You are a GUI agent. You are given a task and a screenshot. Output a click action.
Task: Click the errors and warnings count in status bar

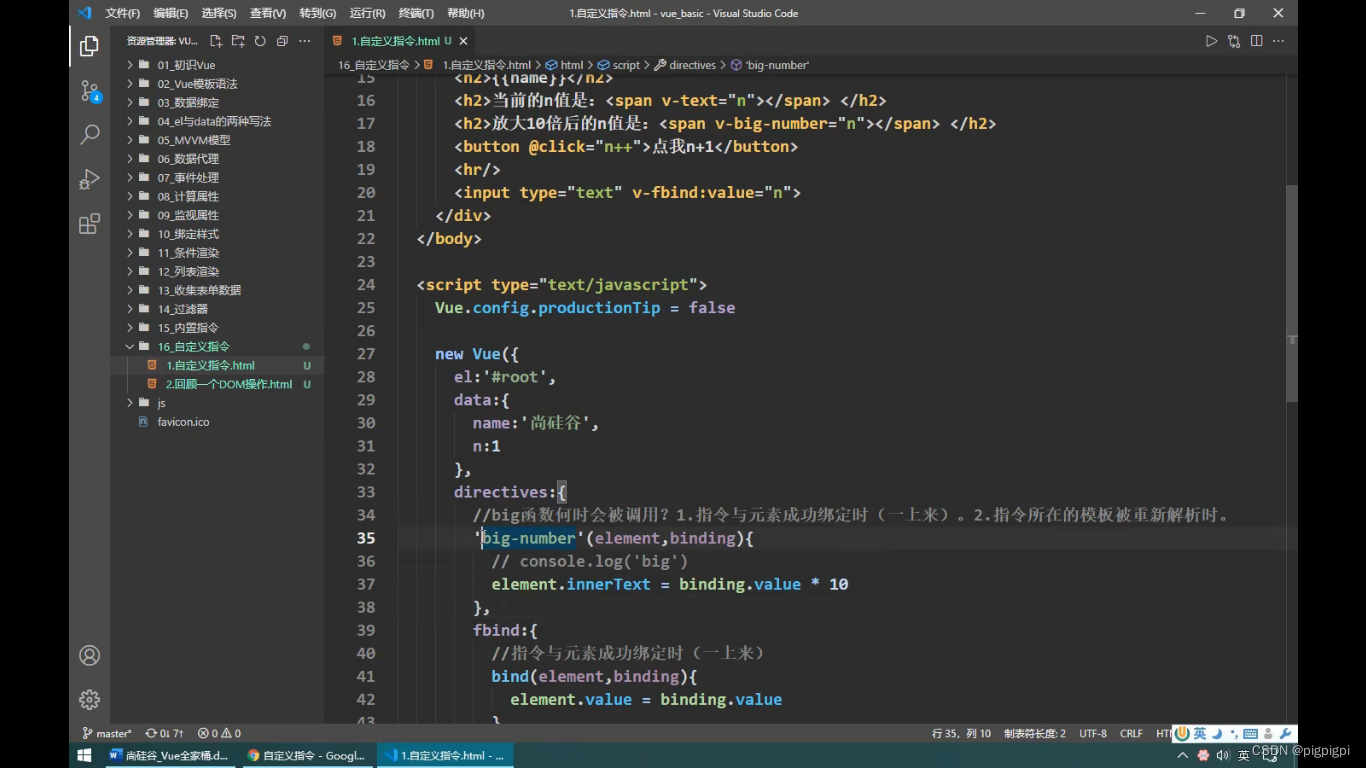219,733
